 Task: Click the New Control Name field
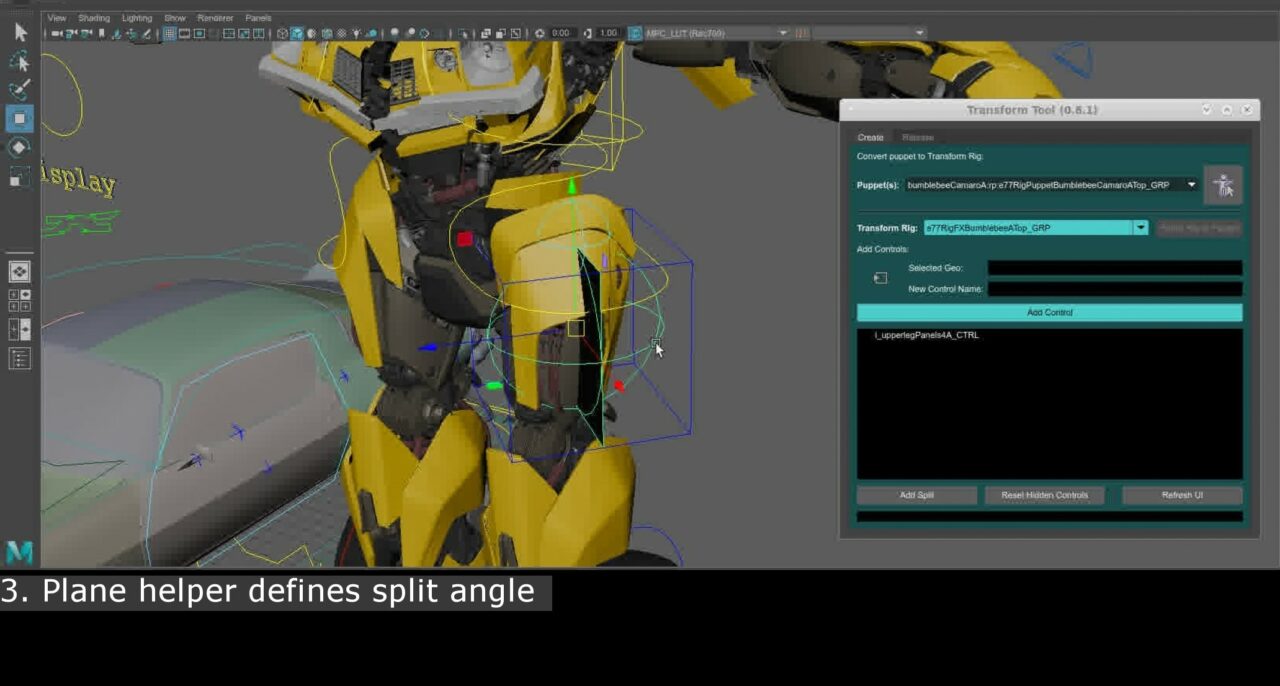(x=1115, y=289)
